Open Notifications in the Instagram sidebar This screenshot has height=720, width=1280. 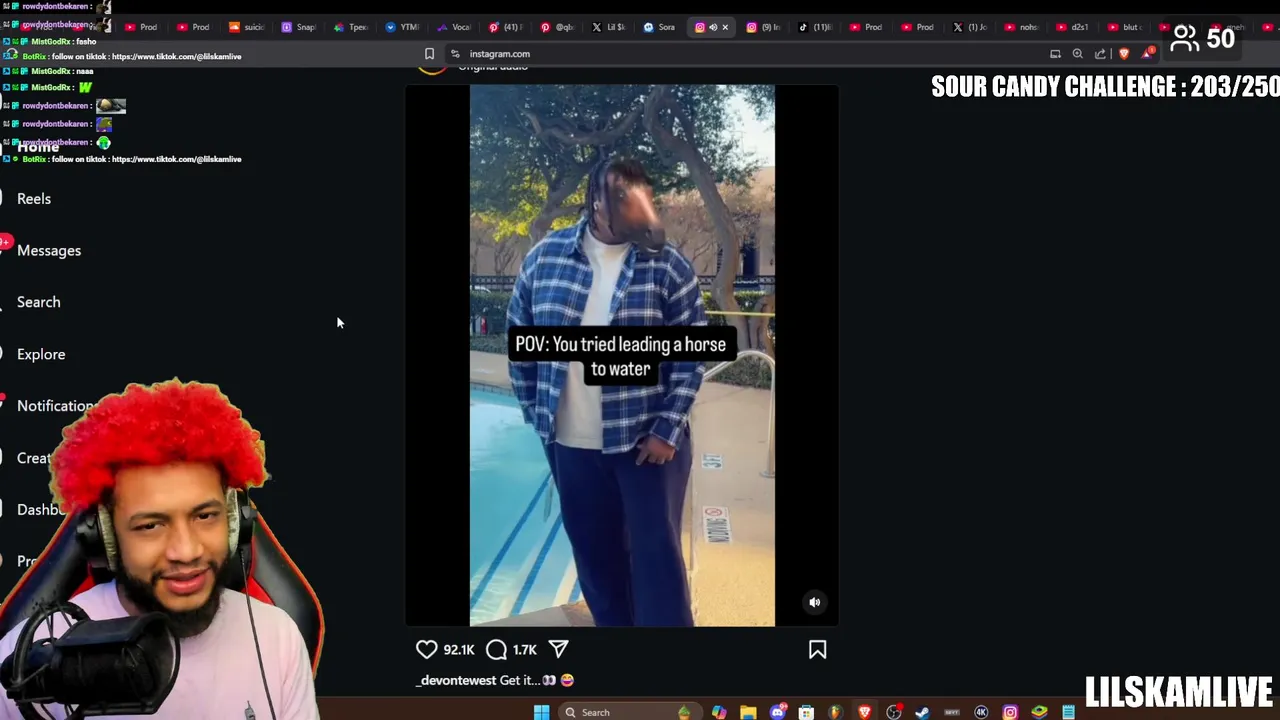[56, 406]
